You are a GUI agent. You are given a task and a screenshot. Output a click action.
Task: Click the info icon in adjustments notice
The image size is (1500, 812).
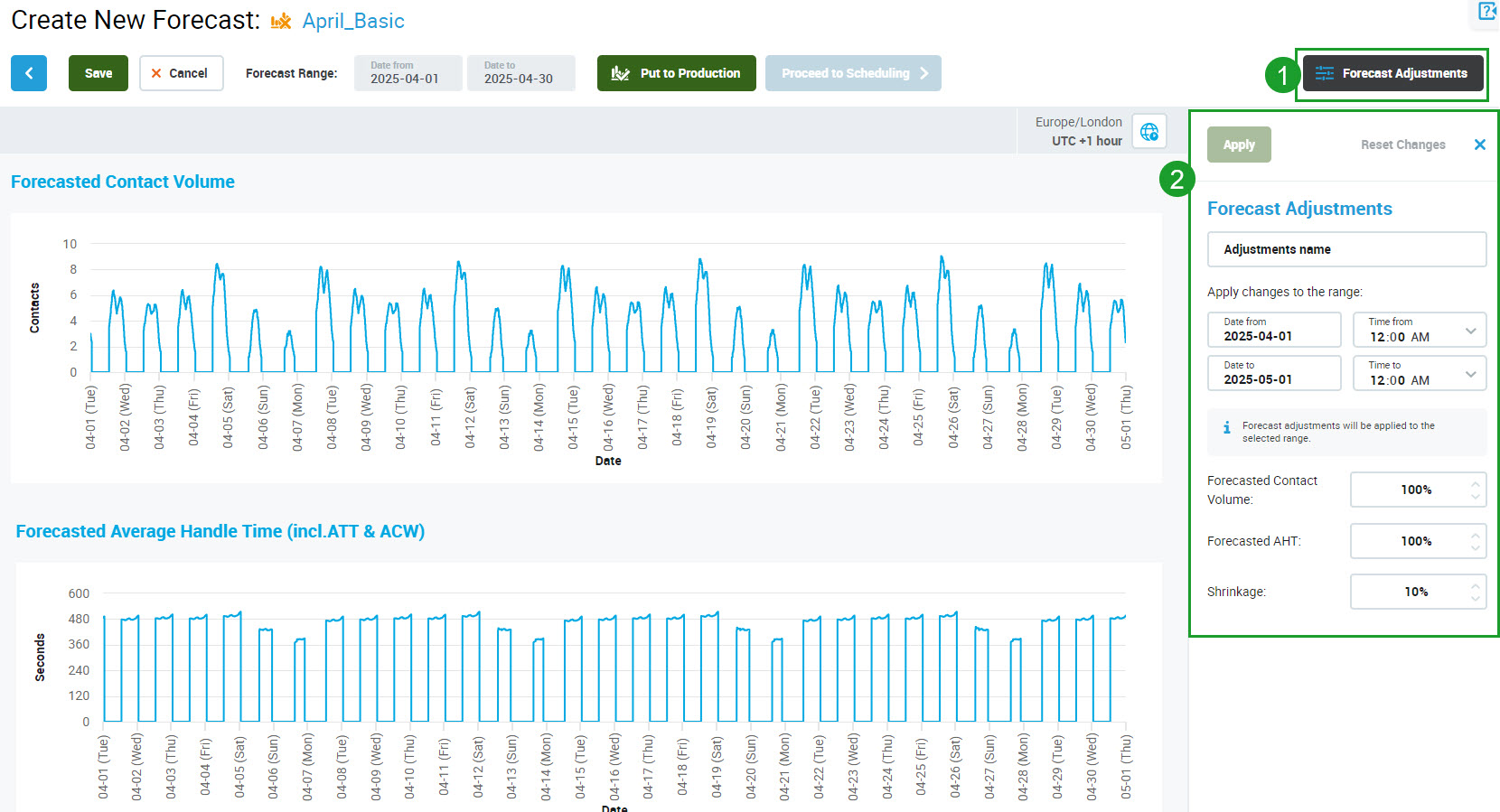1226,427
